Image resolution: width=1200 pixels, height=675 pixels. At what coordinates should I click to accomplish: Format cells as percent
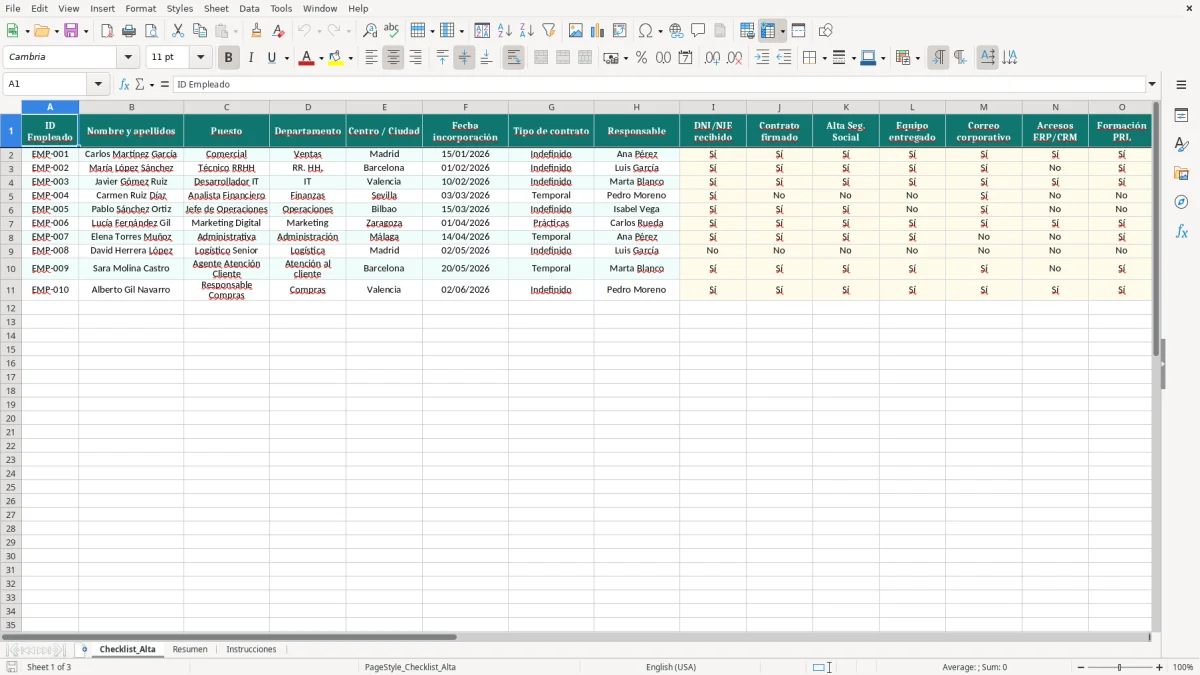pos(641,58)
